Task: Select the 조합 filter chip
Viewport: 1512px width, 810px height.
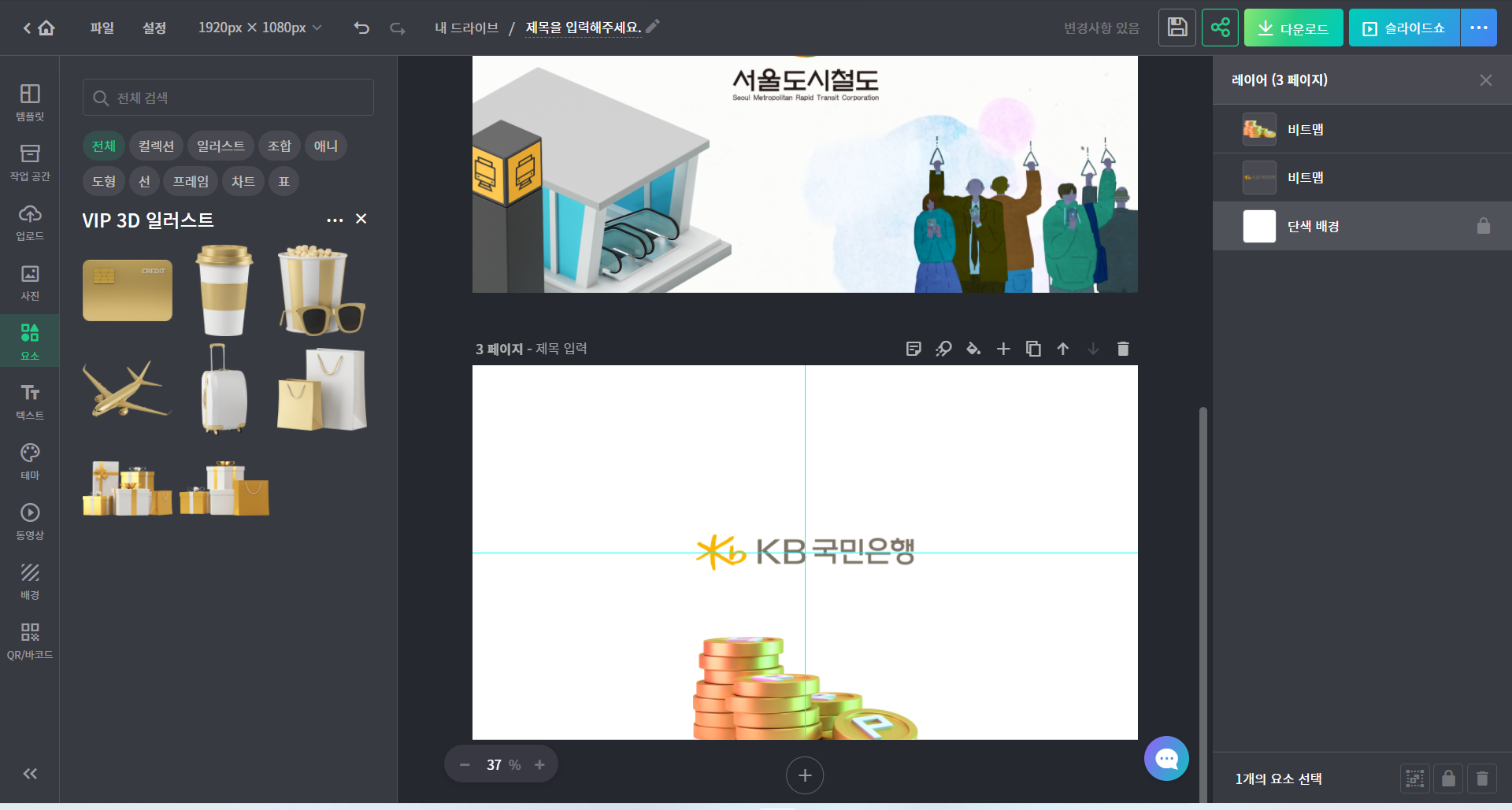Action: pyautogui.click(x=280, y=146)
